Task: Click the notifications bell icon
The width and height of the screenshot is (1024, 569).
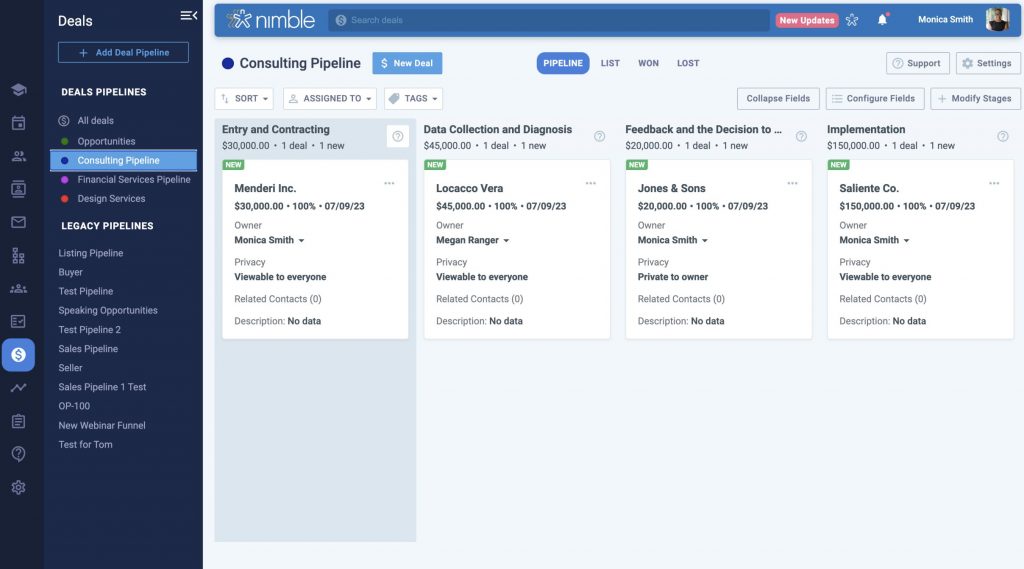Action: click(882, 20)
